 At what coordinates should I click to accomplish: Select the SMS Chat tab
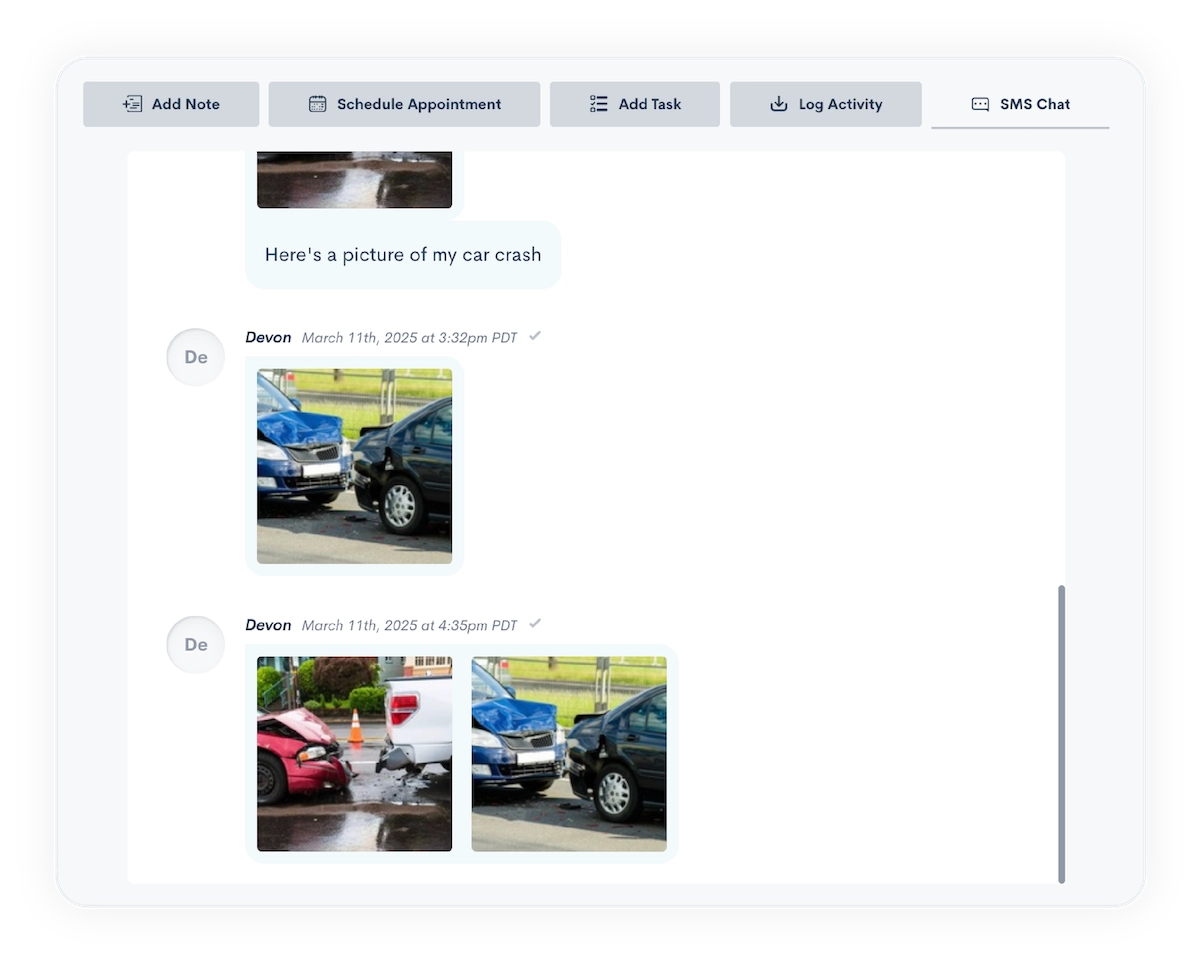[x=1020, y=104]
